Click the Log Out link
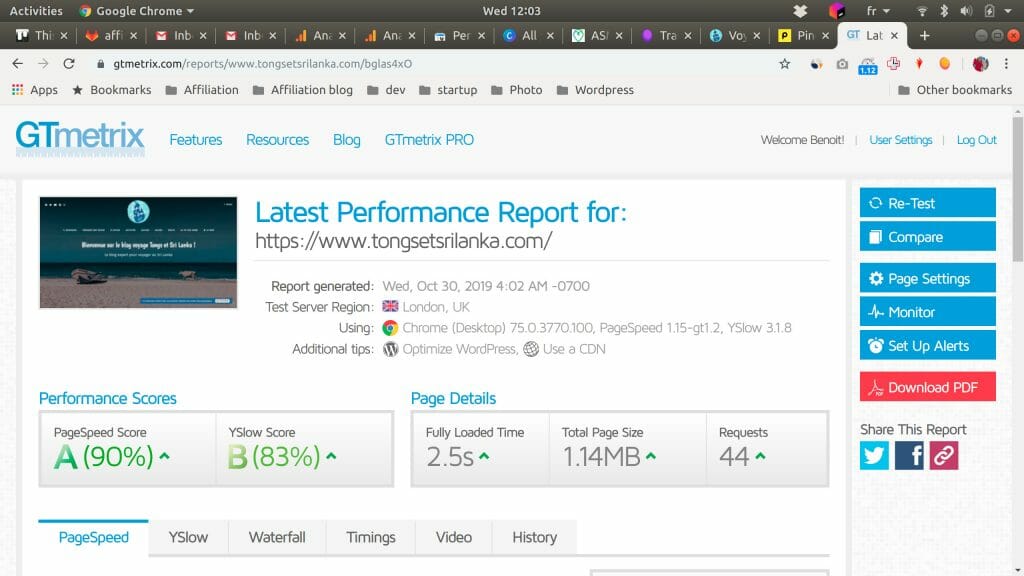Image resolution: width=1024 pixels, height=576 pixels. click(x=976, y=140)
